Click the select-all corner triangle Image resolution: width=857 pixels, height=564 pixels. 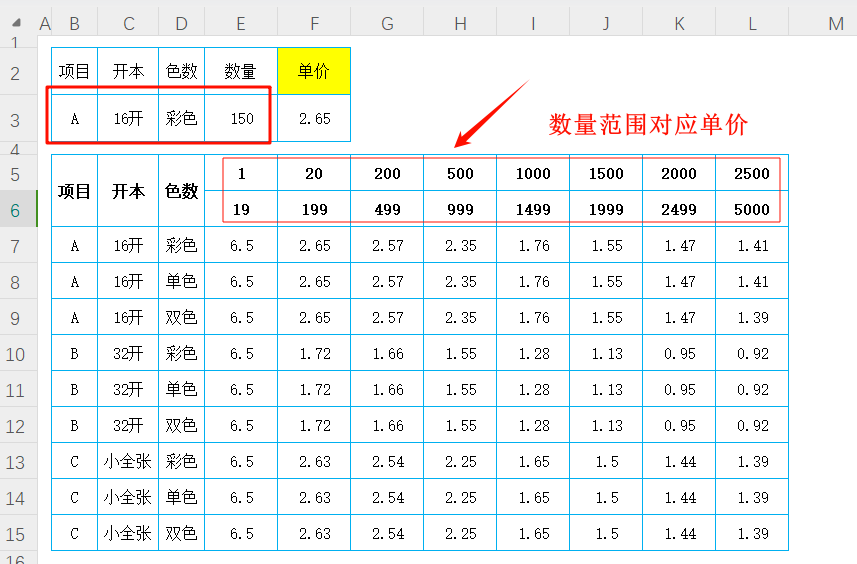[16, 23]
